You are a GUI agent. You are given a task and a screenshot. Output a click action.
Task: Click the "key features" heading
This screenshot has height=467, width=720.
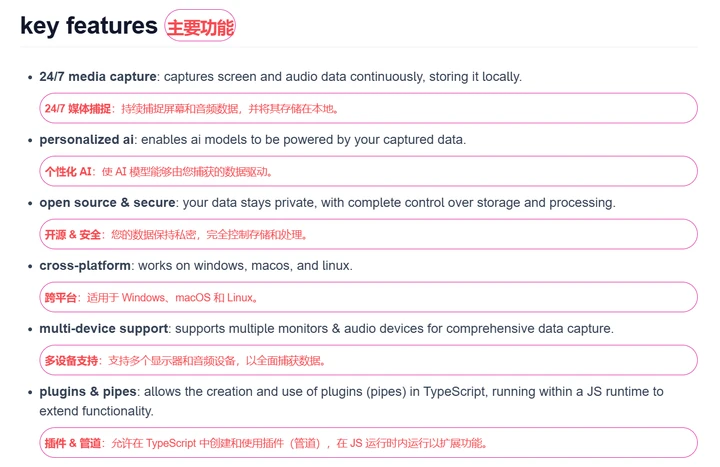point(89,26)
